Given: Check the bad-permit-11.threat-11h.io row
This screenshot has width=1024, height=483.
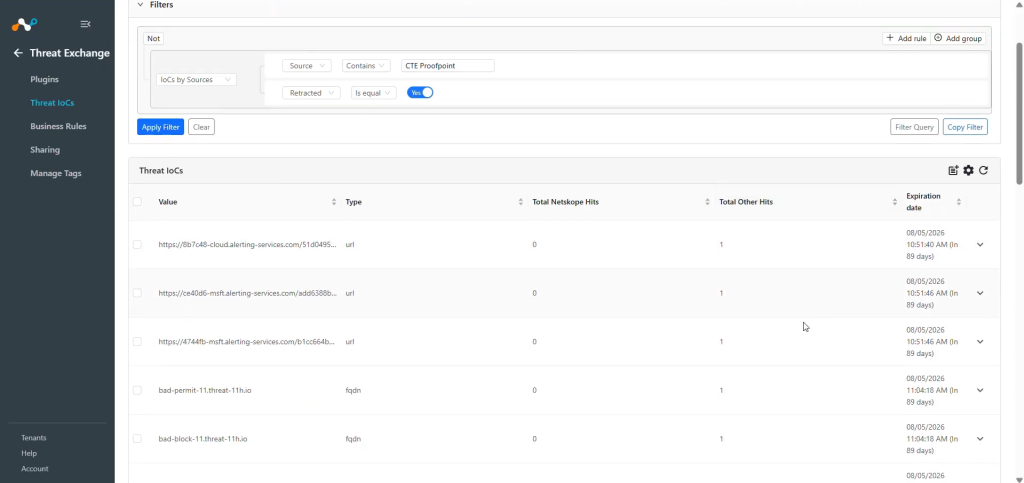Looking at the screenshot, I should click(137, 390).
